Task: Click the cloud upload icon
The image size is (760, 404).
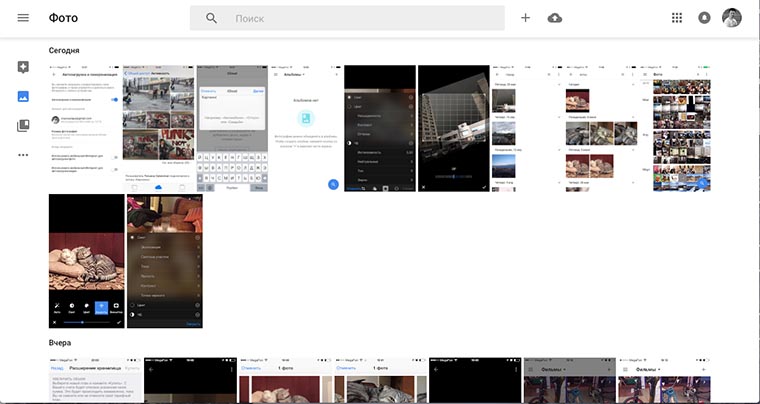Action: 555,18
